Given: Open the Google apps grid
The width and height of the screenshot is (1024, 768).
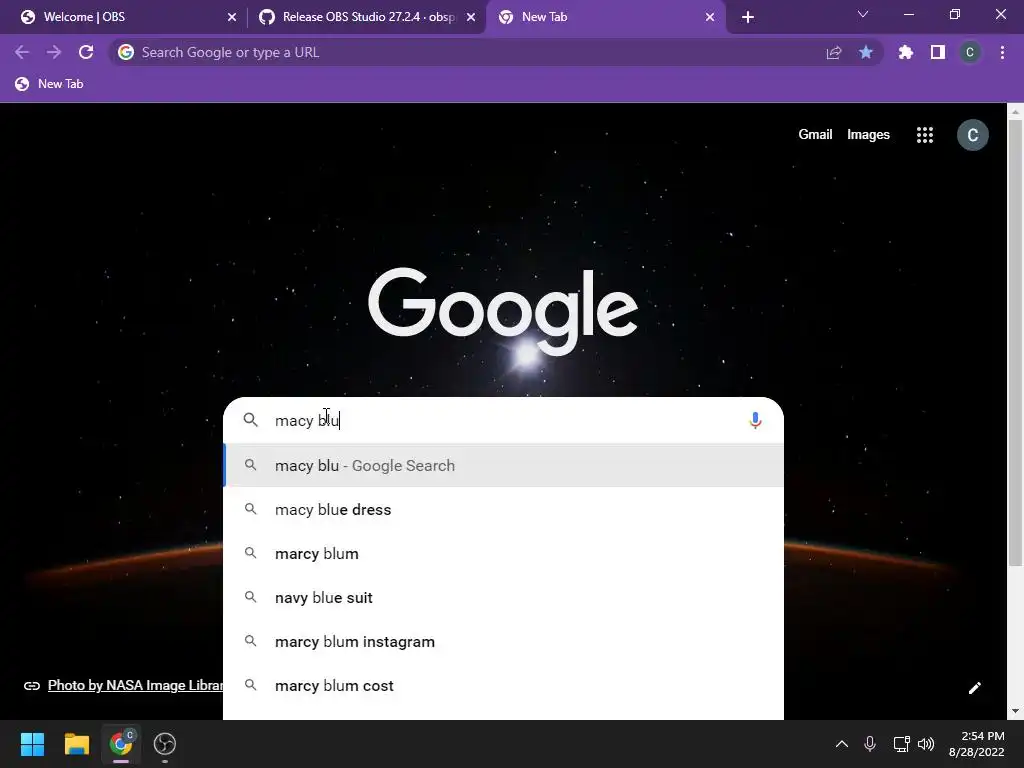Looking at the screenshot, I should [x=925, y=135].
